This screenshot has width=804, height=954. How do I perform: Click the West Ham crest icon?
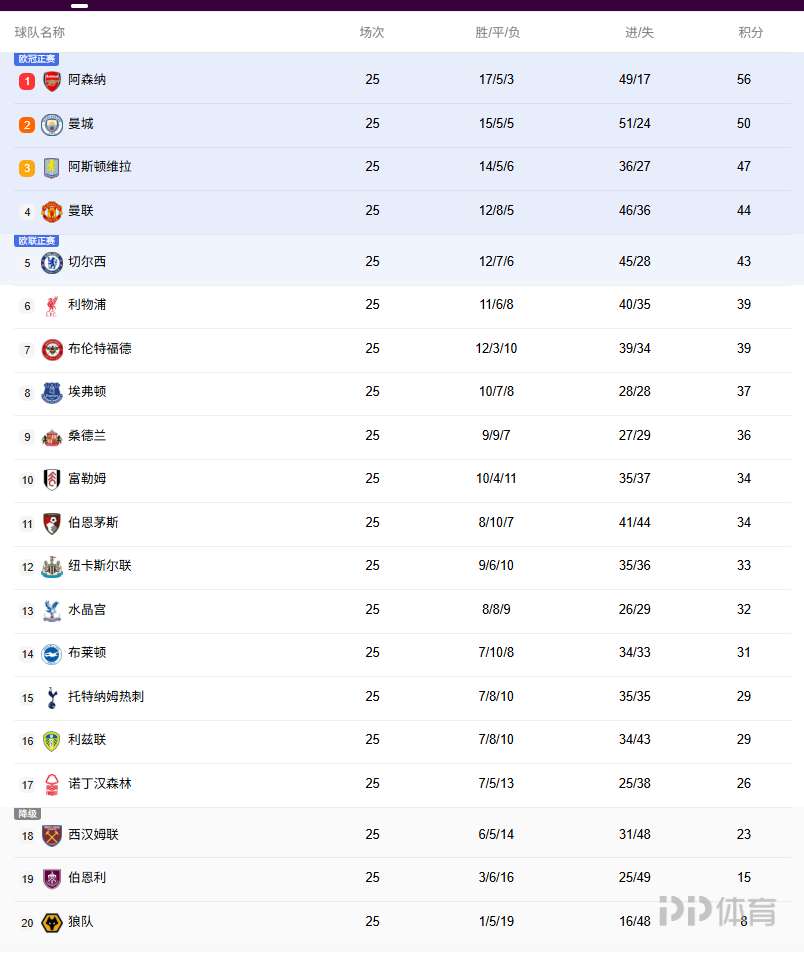pyautogui.click(x=52, y=836)
